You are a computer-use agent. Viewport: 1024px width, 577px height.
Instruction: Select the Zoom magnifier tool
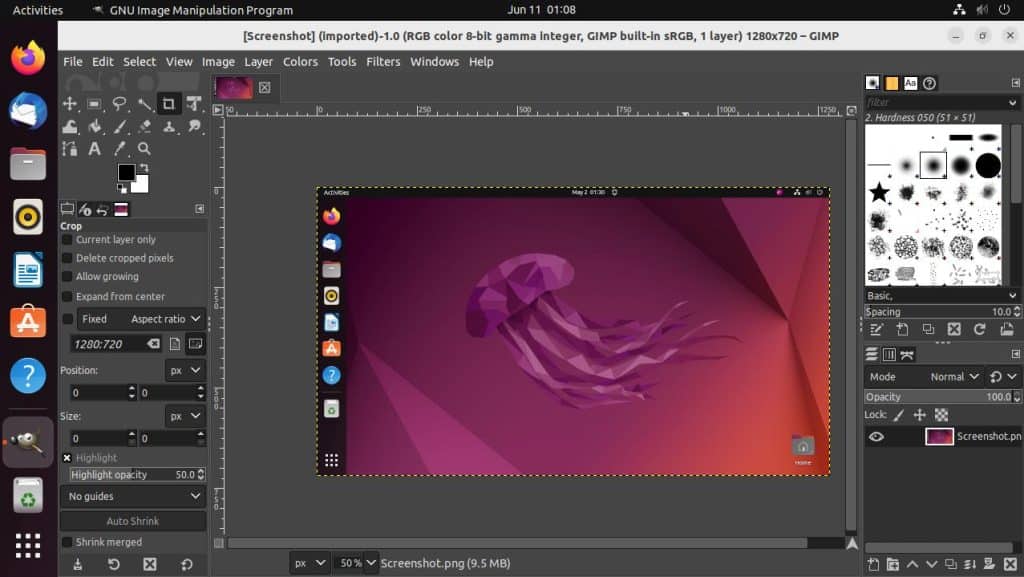coord(144,149)
